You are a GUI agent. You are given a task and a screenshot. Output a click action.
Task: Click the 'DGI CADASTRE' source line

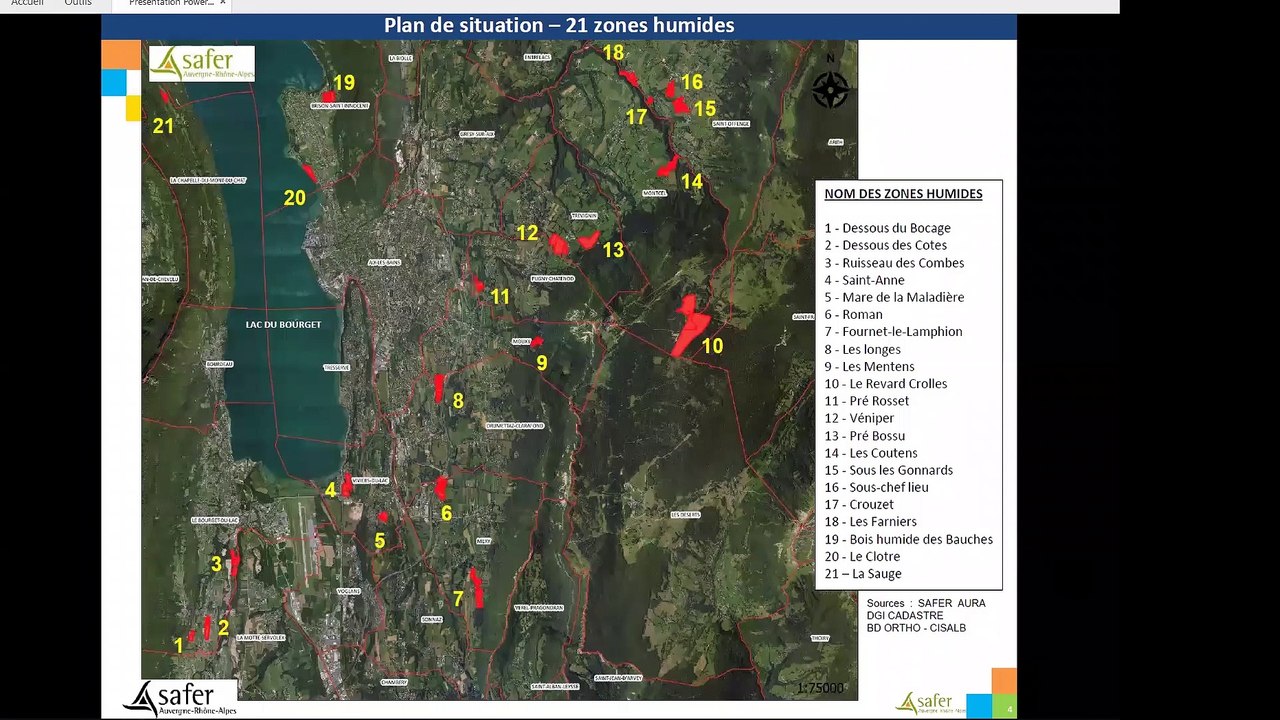coord(905,615)
